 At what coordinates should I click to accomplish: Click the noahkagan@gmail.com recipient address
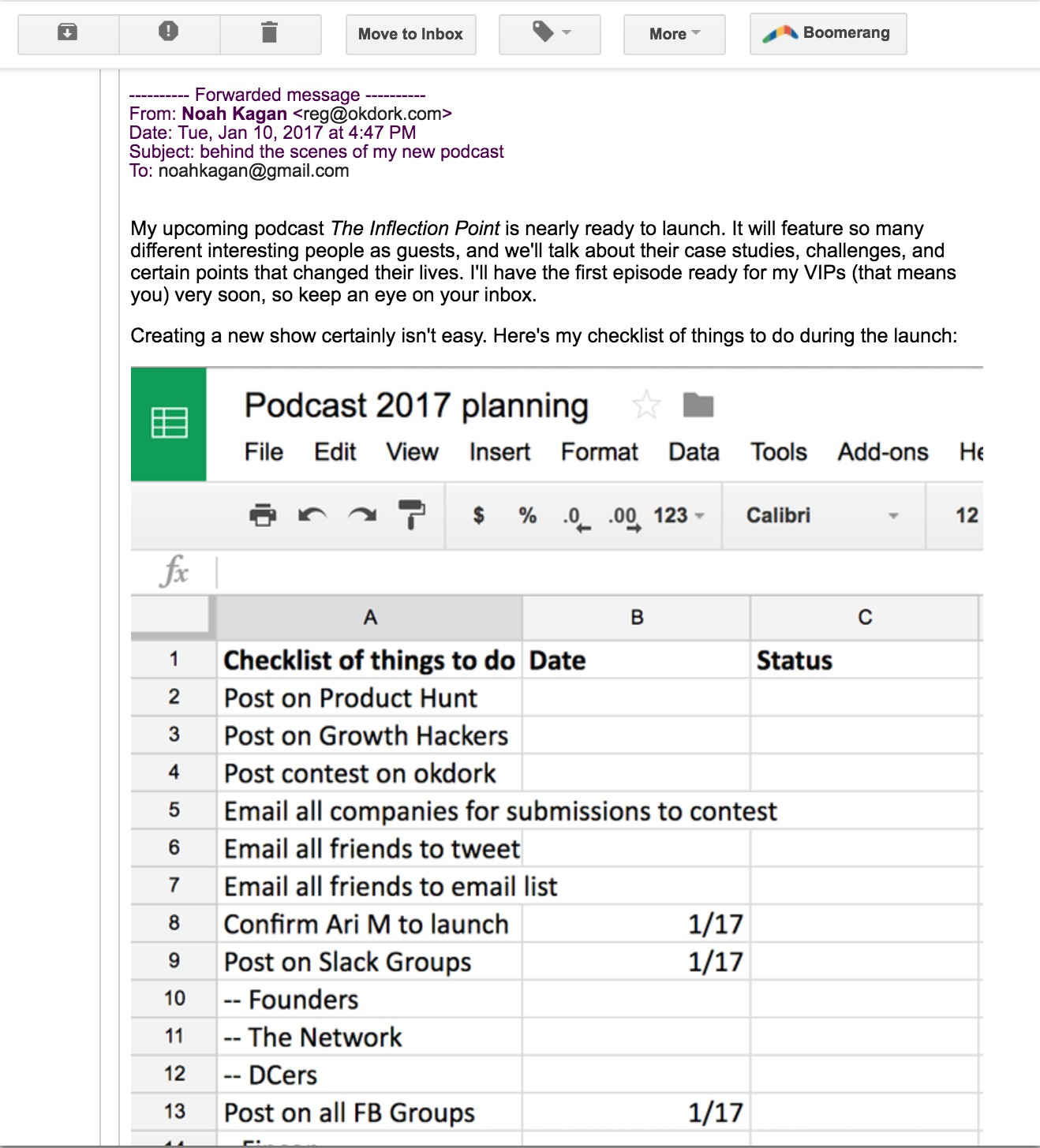tap(253, 170)
